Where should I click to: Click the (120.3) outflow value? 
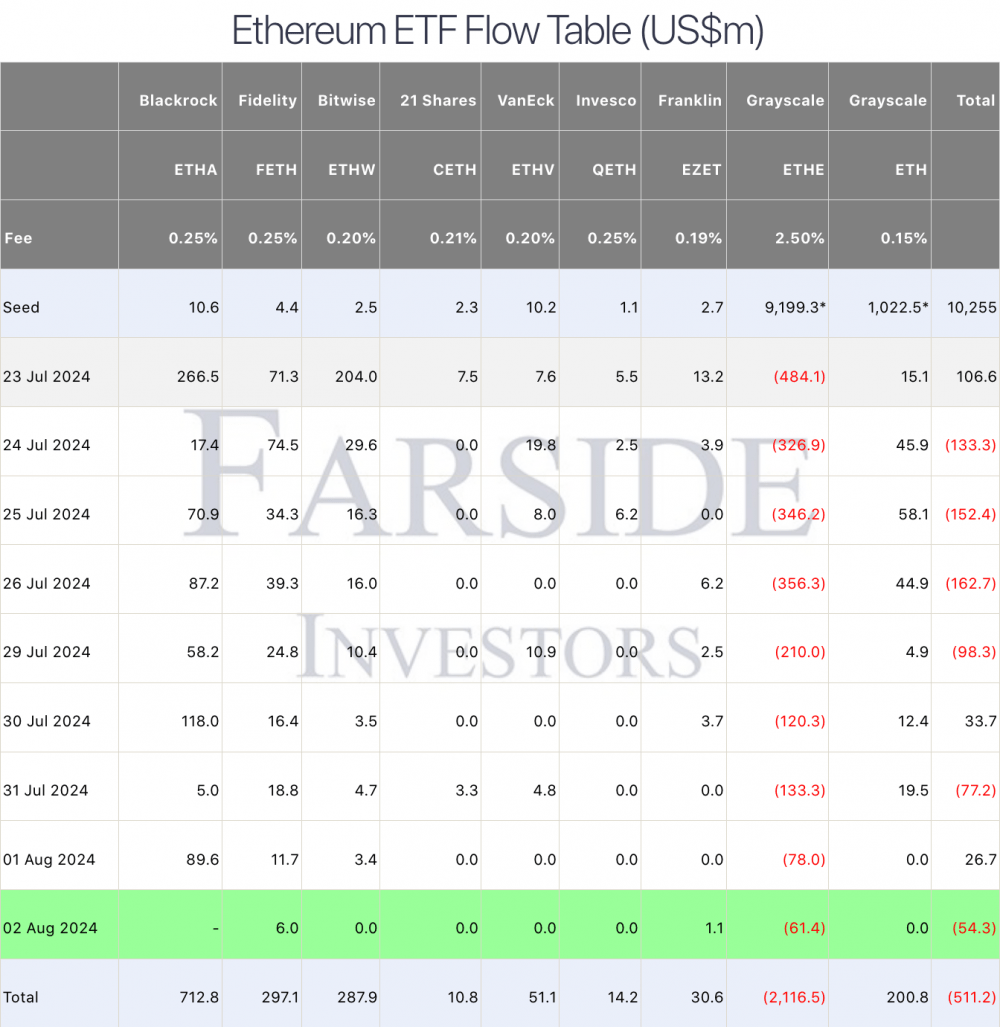pos(800,722)
